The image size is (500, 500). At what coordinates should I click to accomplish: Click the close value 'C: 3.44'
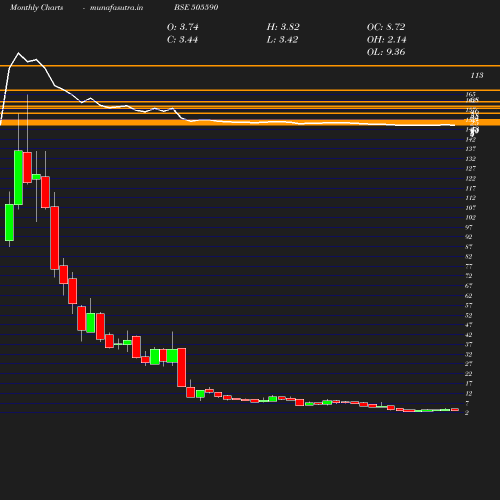pos(182,40)
